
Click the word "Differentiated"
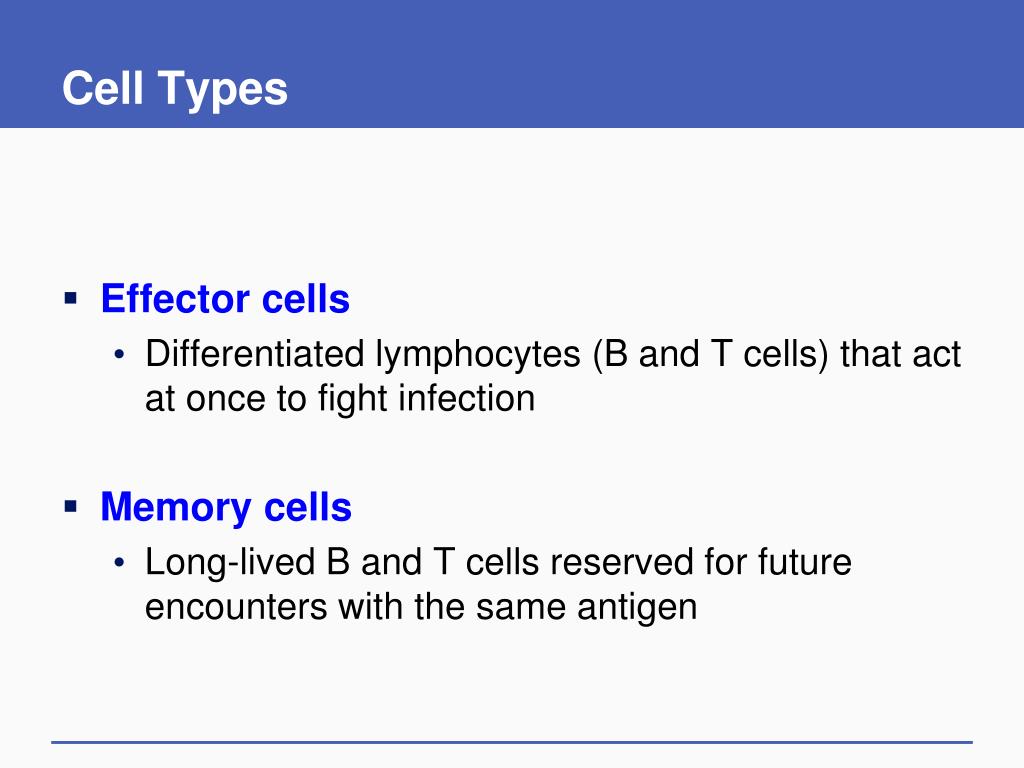(255, 354)
